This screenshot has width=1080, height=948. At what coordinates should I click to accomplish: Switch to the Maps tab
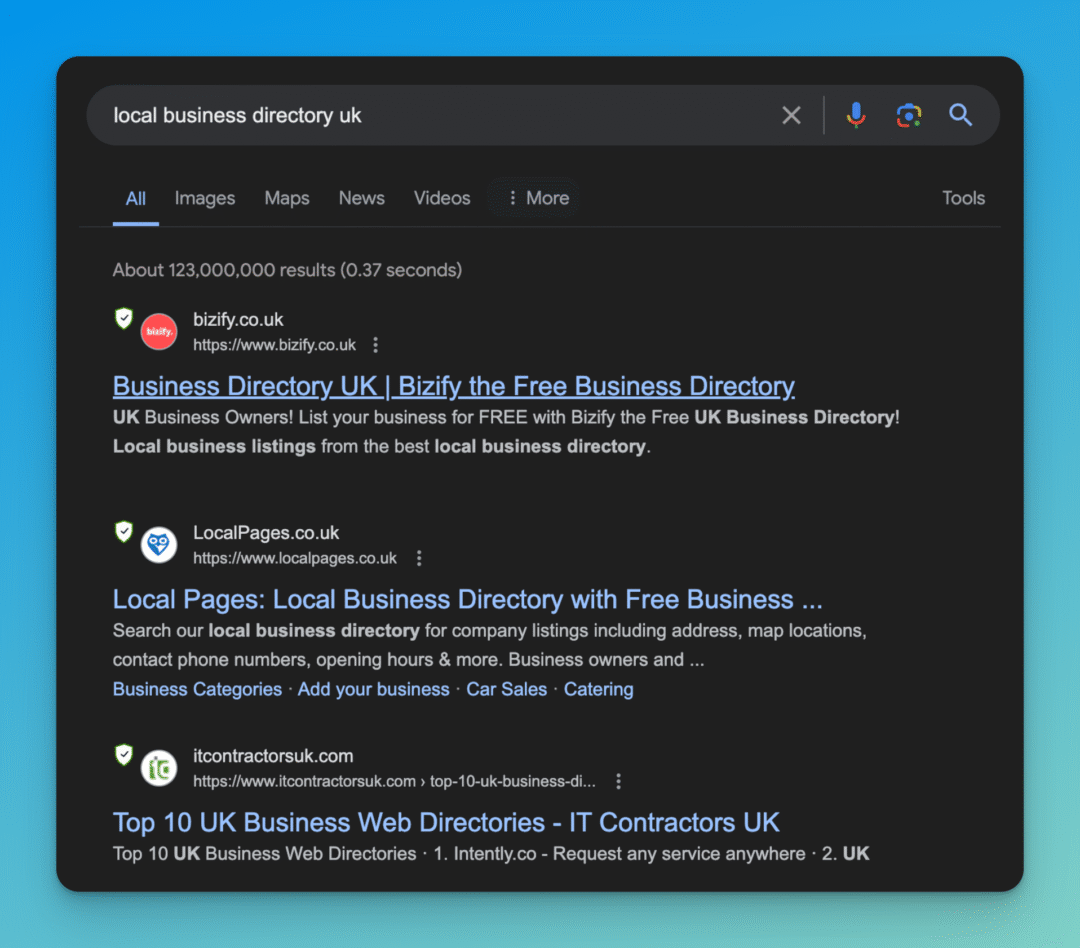click(x=287, y=198)
